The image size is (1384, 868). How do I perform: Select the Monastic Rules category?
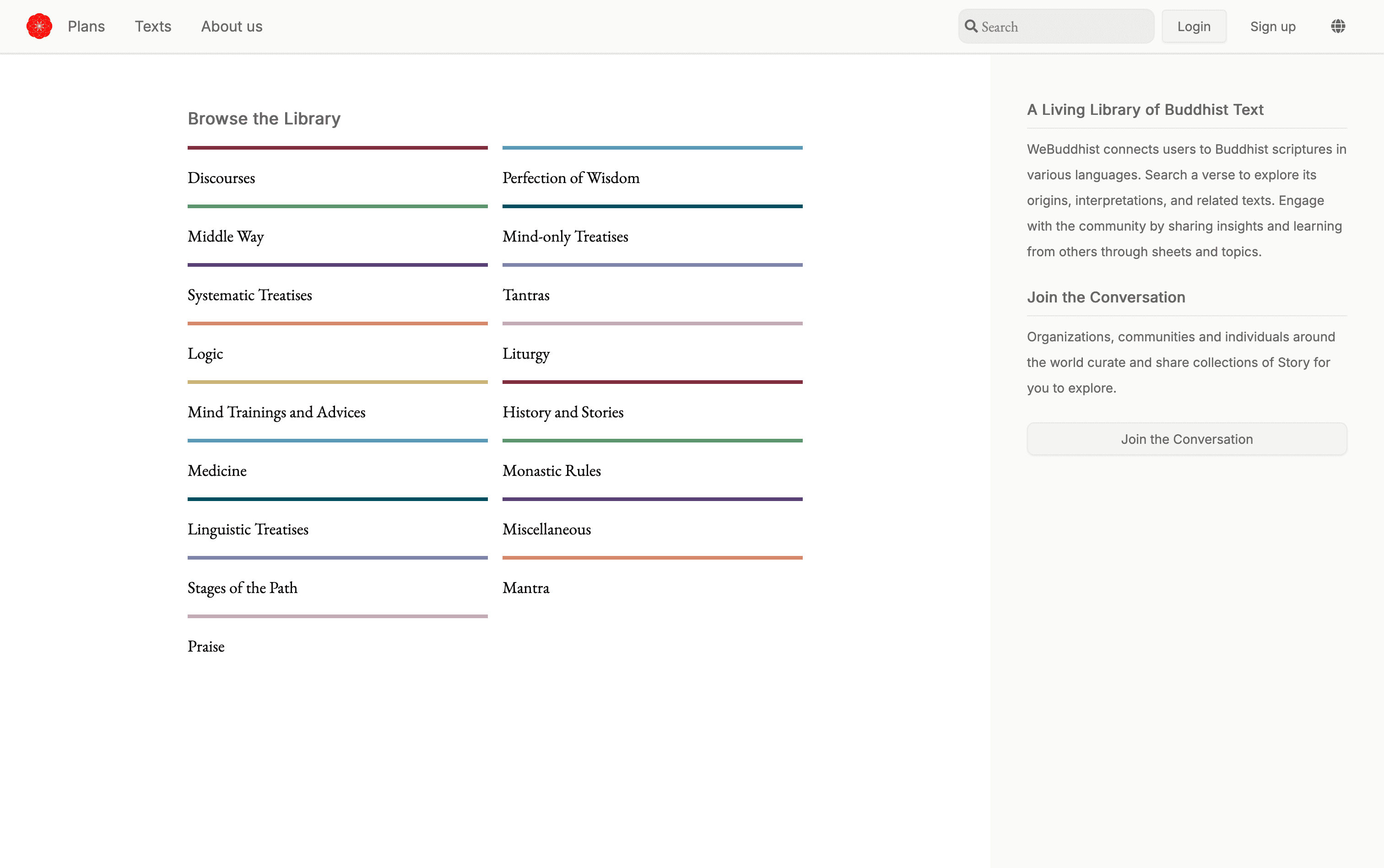point(551,471)
